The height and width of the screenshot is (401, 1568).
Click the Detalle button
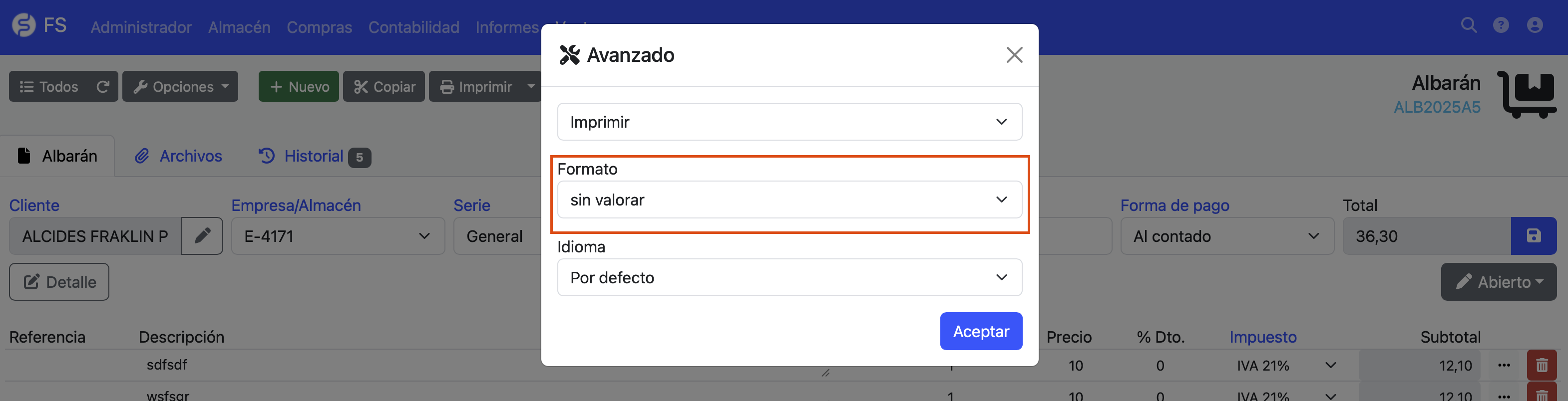(x=58, y=281)
